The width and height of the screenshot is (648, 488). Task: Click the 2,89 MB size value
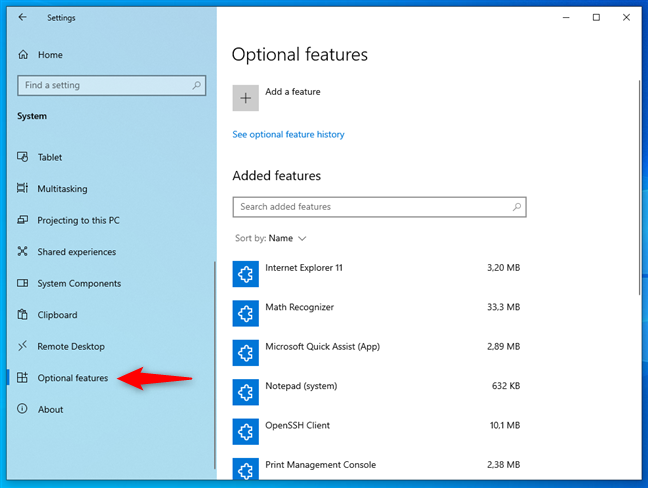(x=503, y=347)
